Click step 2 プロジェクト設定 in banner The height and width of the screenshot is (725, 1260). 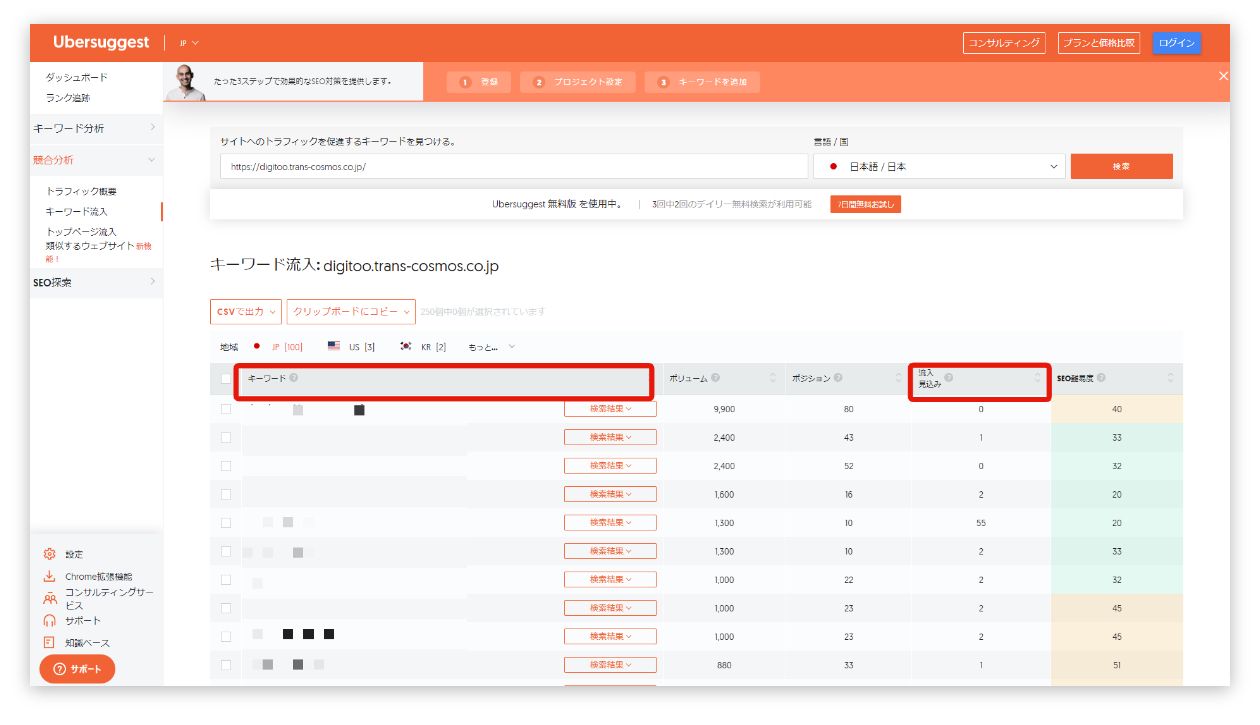point(578,82)
